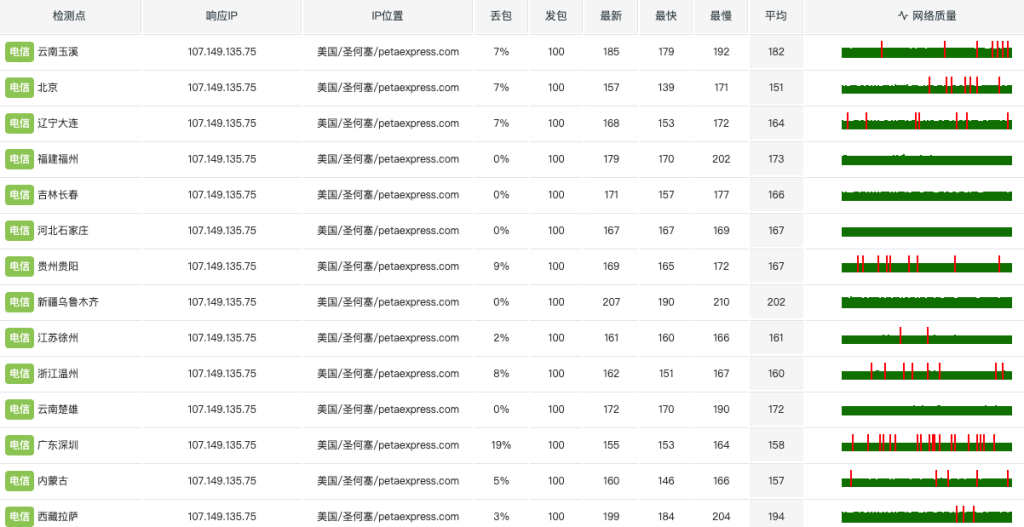Click the 电信 badge beside 云南玉溪
This screenshot has width=1024, height=527.
[19, 52]
